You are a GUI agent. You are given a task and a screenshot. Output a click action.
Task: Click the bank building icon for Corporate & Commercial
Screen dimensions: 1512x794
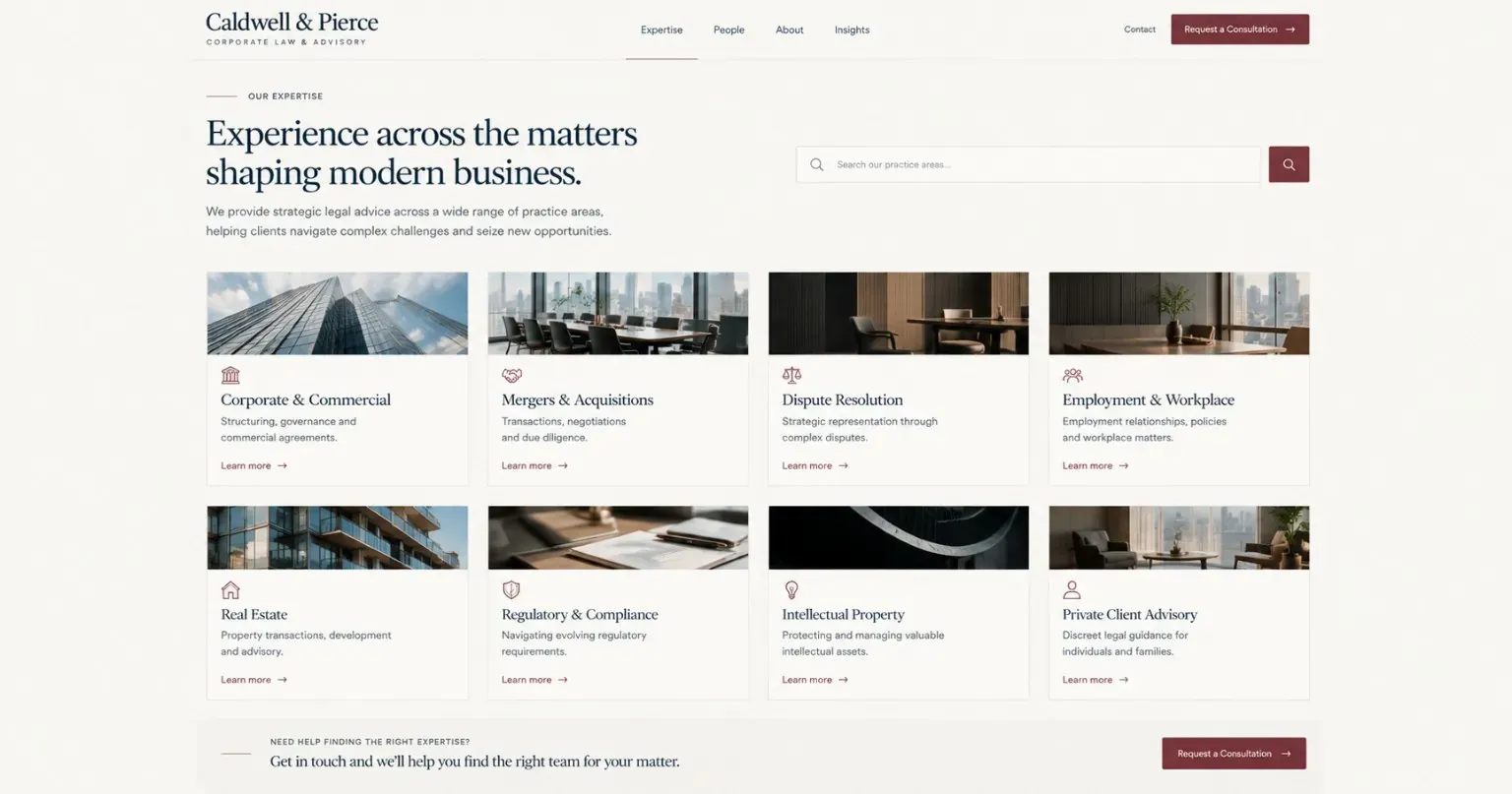[x=230, y=375]
